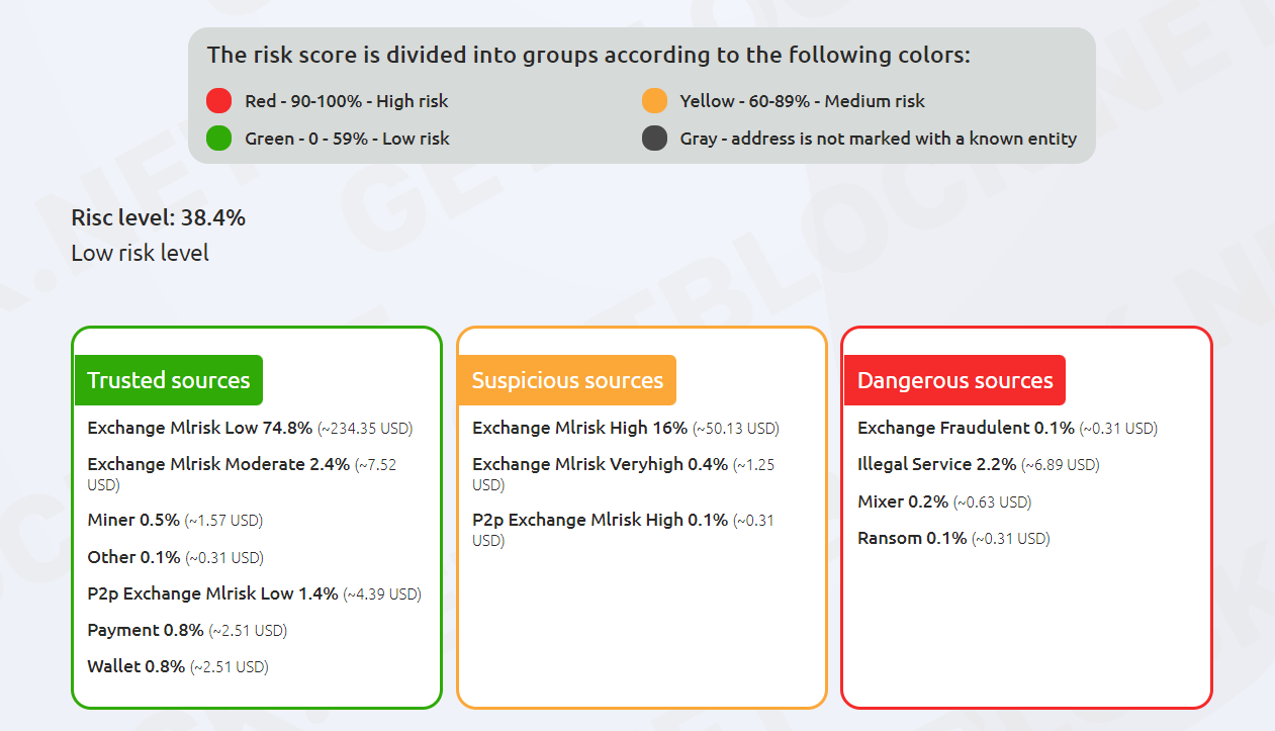The height and width of the screenshot is (731, 1275).
Task: Click the Wallet 0.8% entry
Action: 178,666
